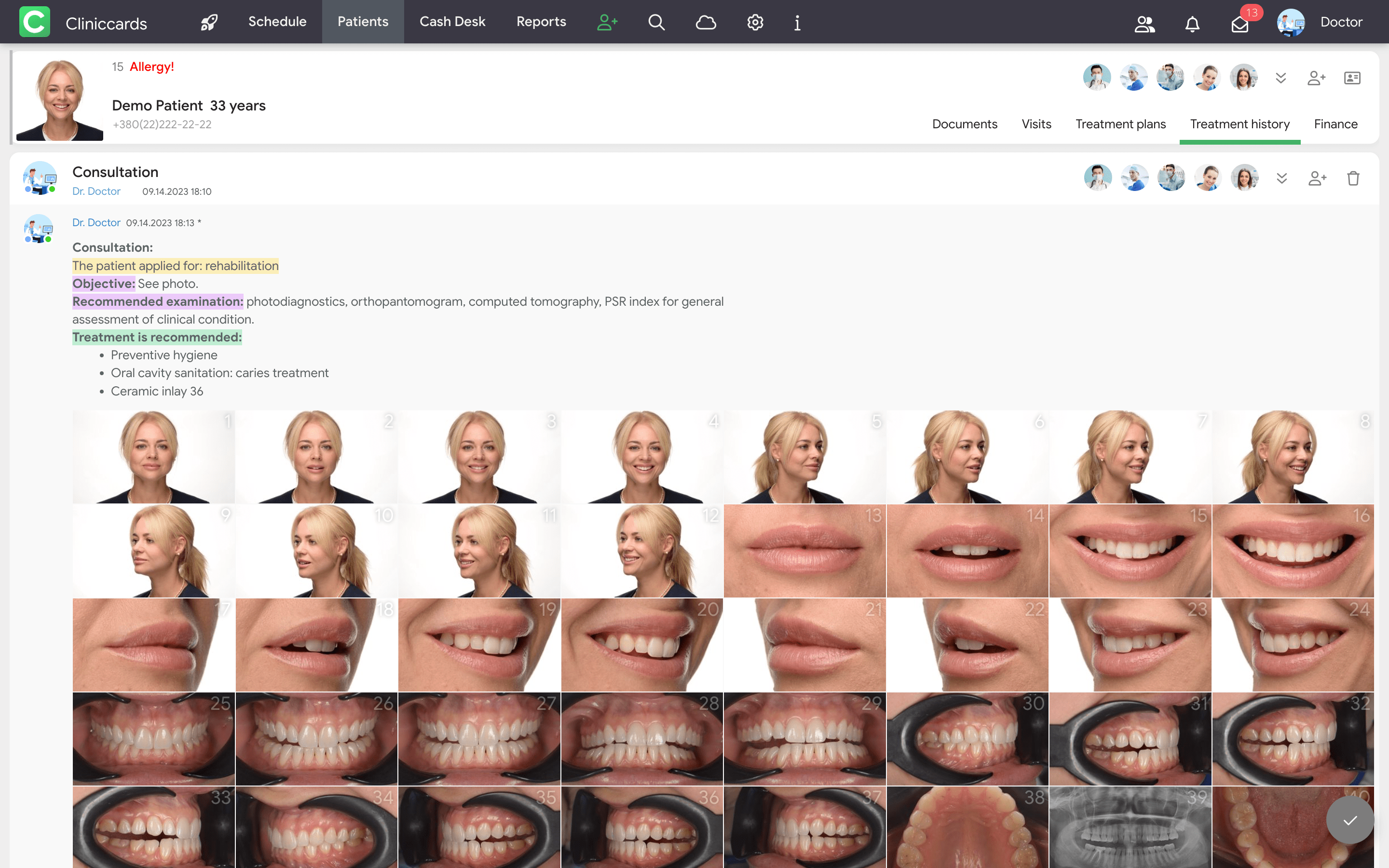This screenshot has height=868, width=1389.
Task: Click Dr. Doctor link under Consultation title
Action: [x=96, y=191]
